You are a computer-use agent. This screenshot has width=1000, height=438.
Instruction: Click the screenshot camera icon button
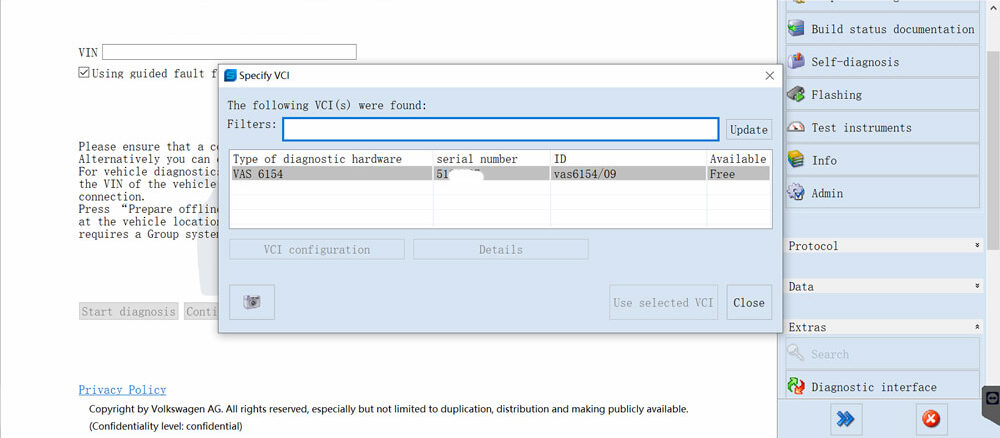coord(252,302)
